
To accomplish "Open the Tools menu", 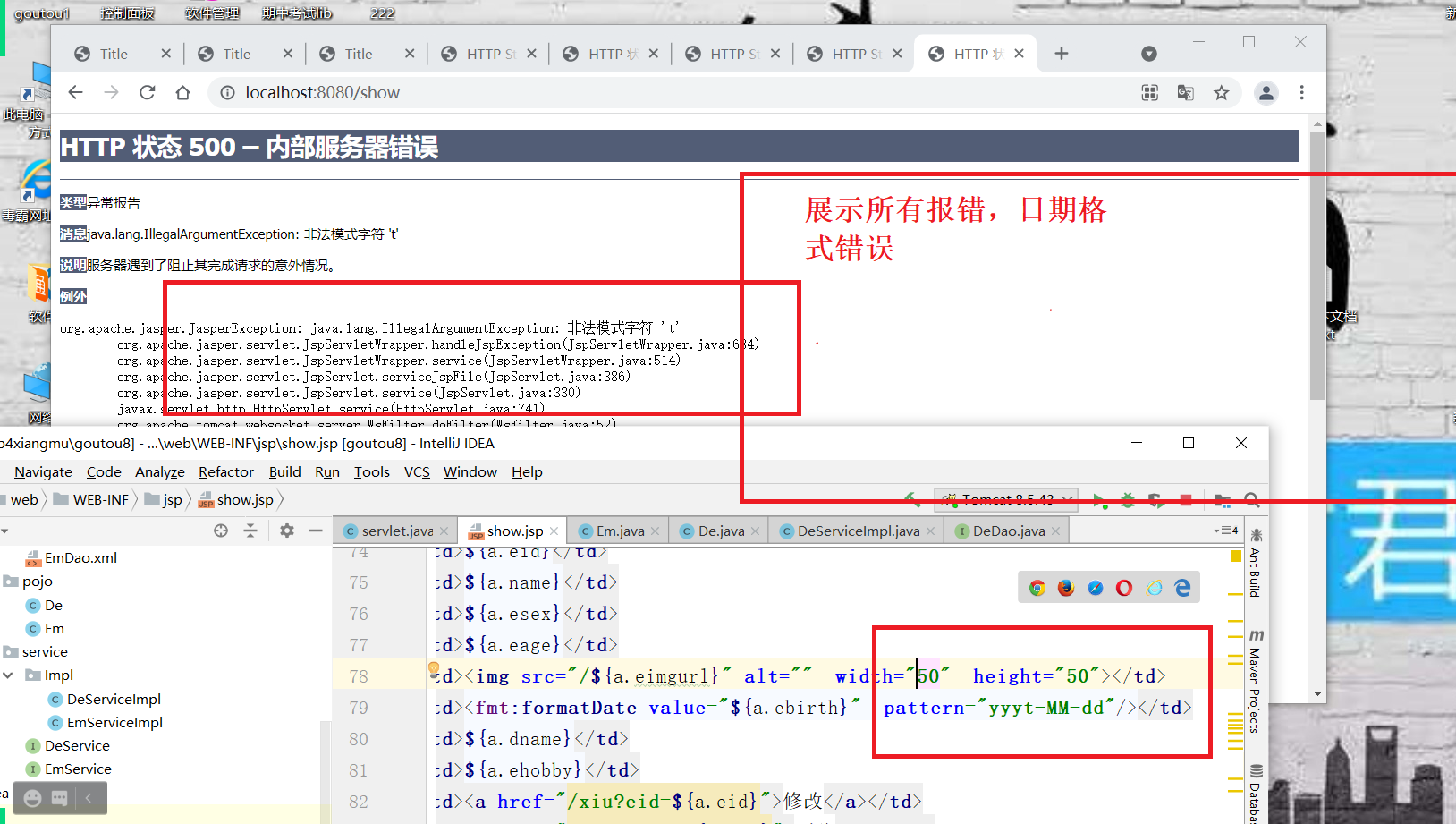I will click(372, 471).
